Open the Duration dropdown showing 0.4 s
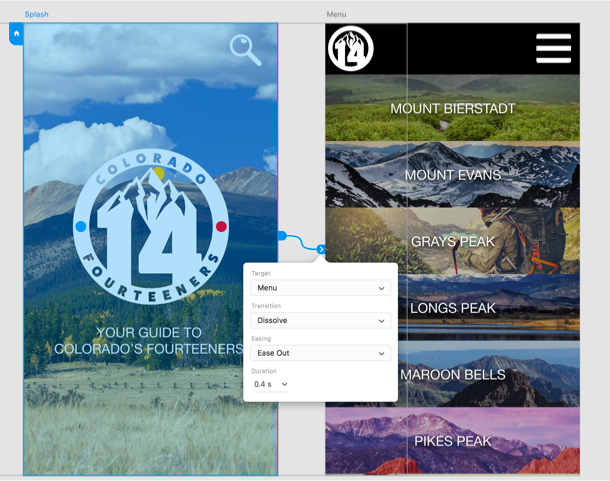 click(271, 384)
